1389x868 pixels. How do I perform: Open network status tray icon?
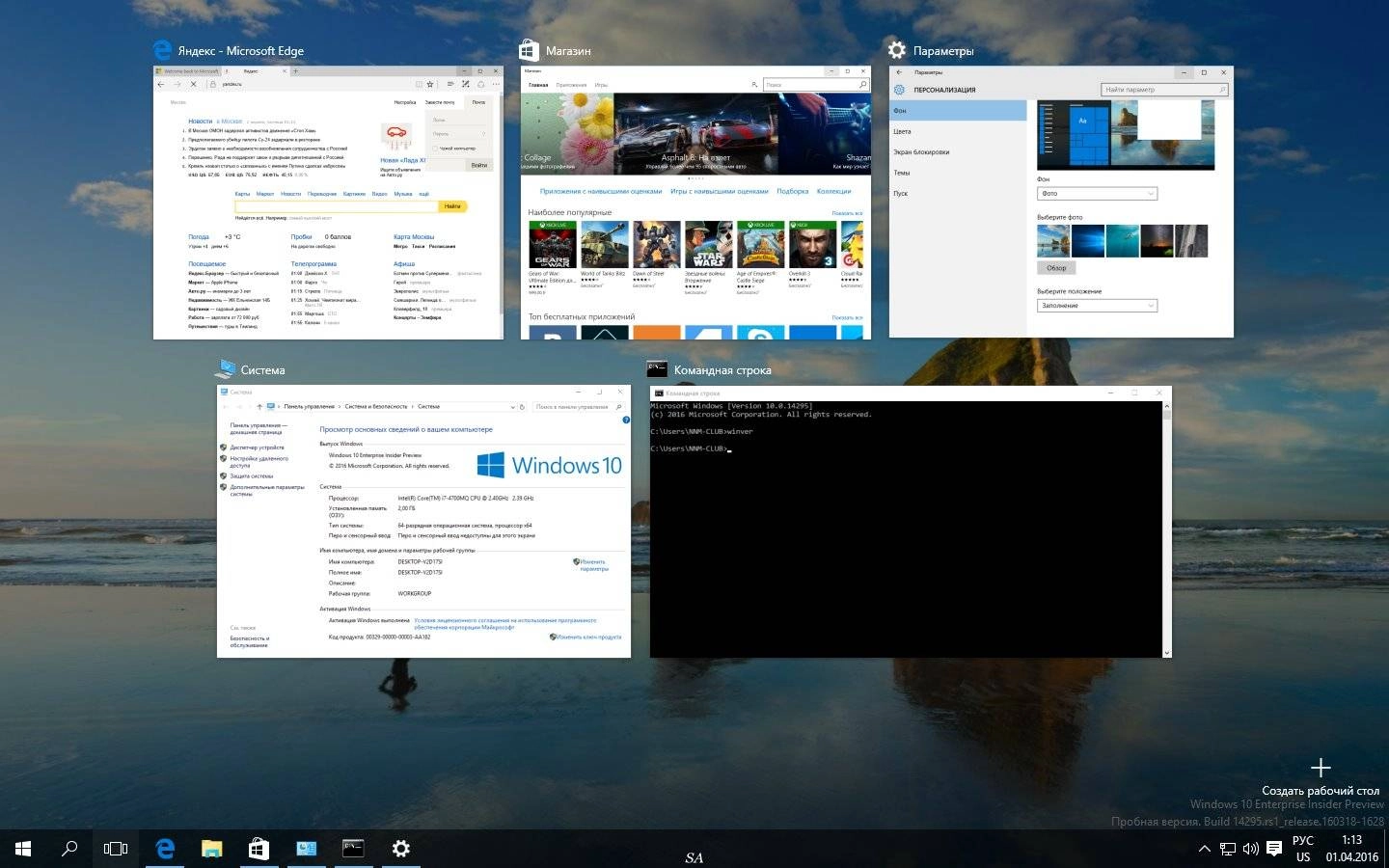tap(1228, 849)
